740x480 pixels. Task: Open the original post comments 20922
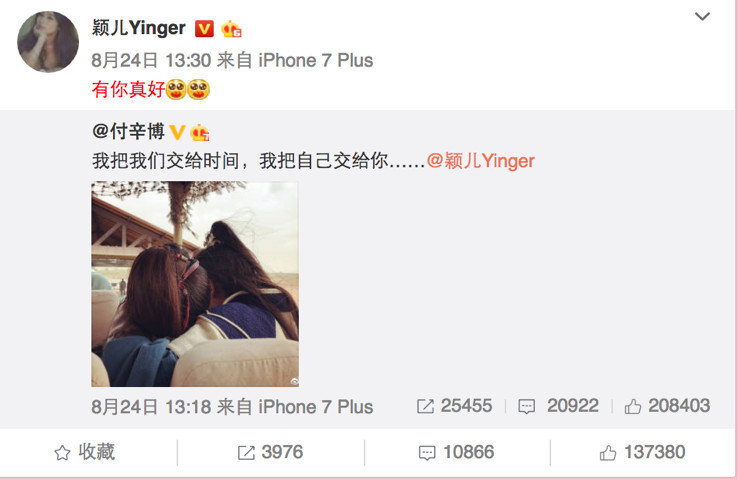point(559,406)
